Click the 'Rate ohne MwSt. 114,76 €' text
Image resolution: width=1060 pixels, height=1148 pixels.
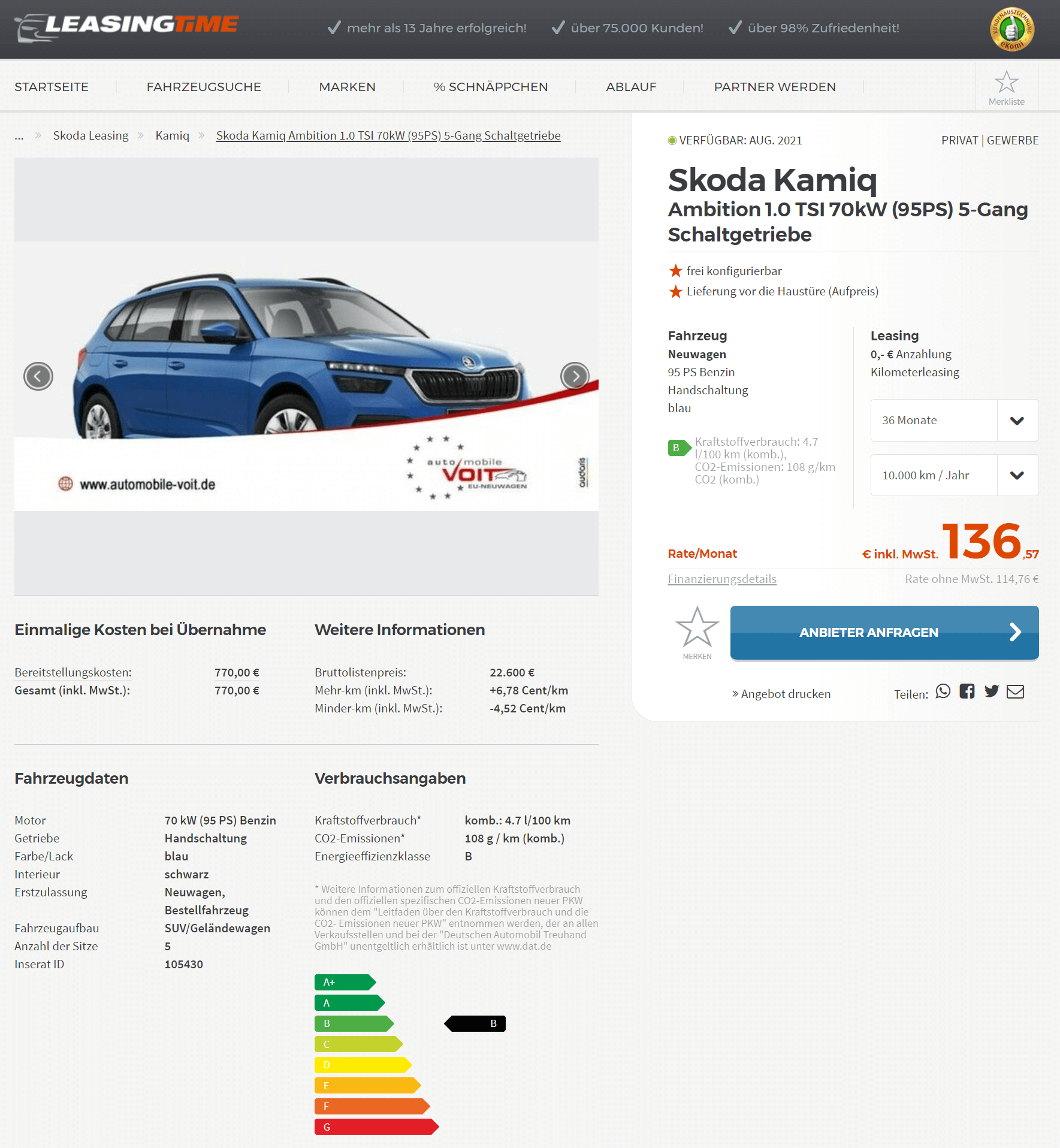pyautogui.click(x=972, y=579)
